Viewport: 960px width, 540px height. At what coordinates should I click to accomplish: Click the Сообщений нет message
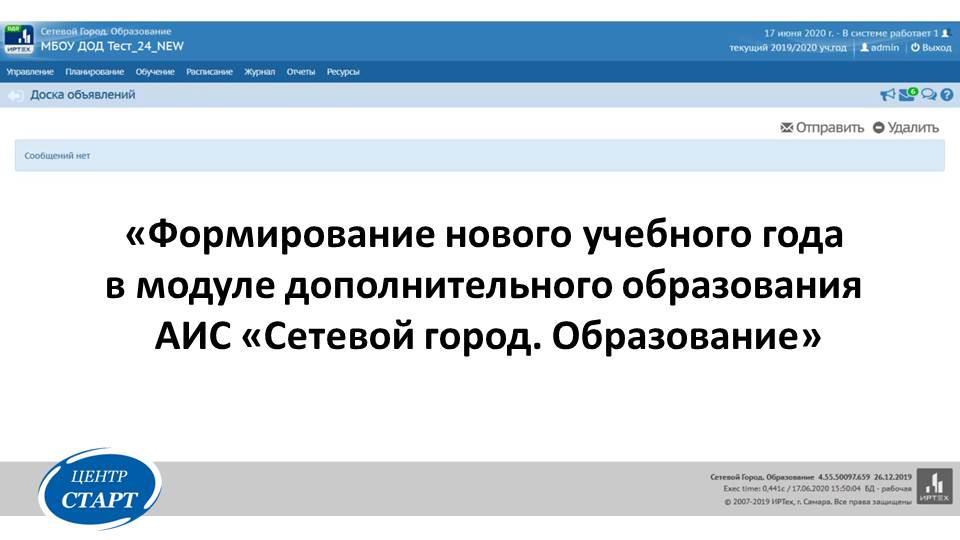57,156
